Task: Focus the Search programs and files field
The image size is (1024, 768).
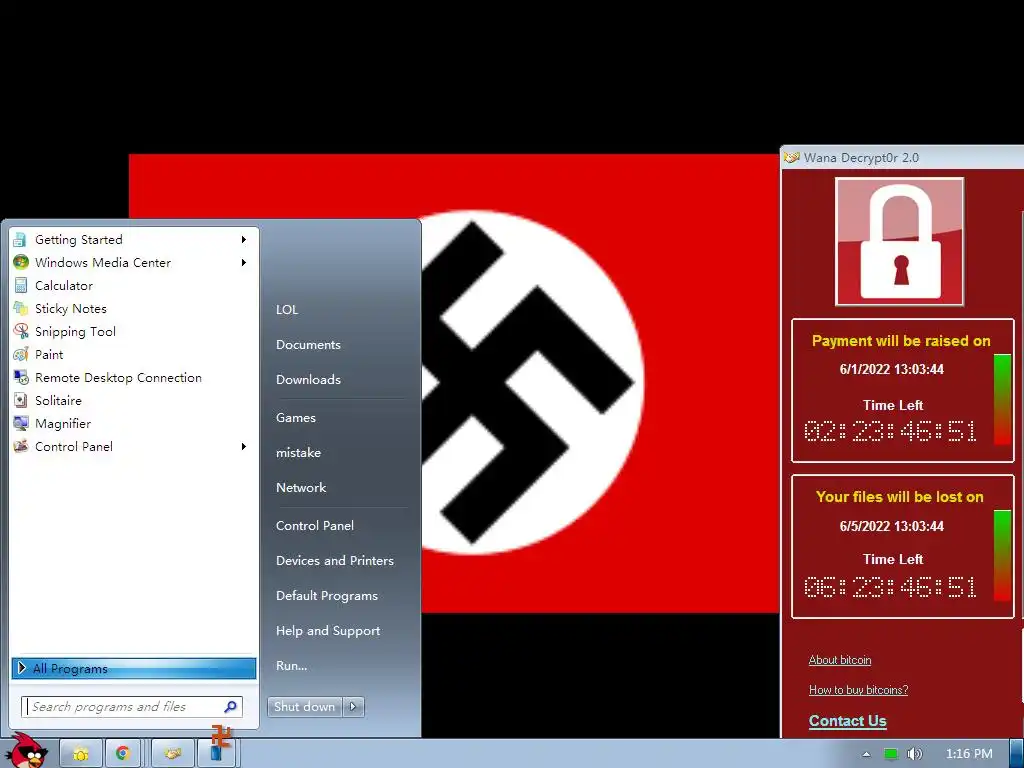Action: [x=132, y=707]
